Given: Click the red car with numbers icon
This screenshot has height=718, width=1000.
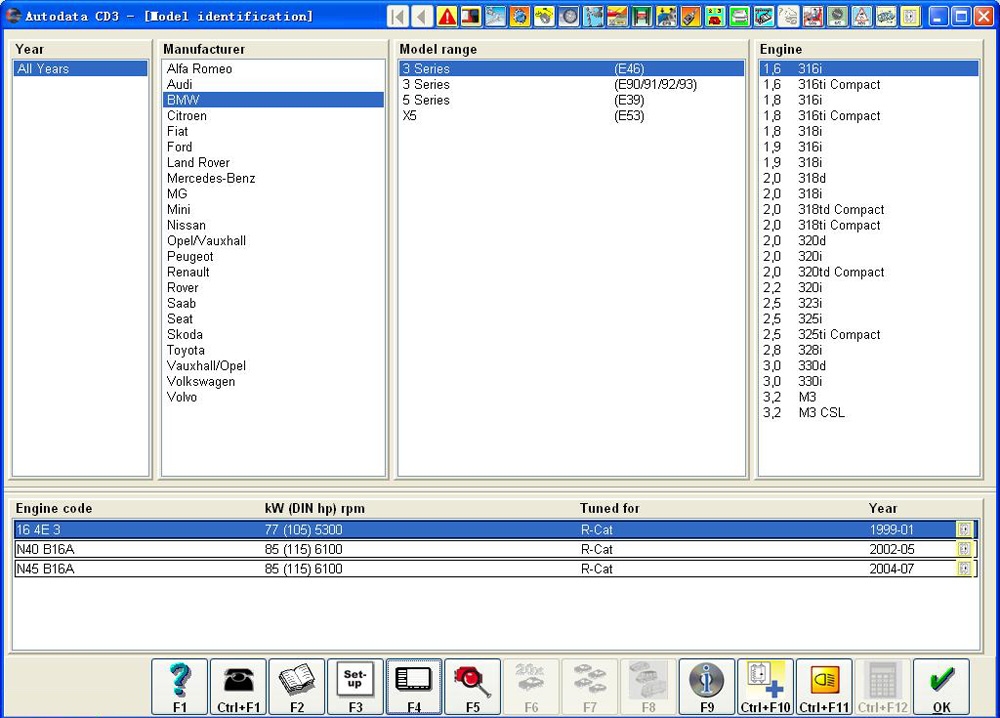Looking at the screenshot, I should (x=714, y=16).
